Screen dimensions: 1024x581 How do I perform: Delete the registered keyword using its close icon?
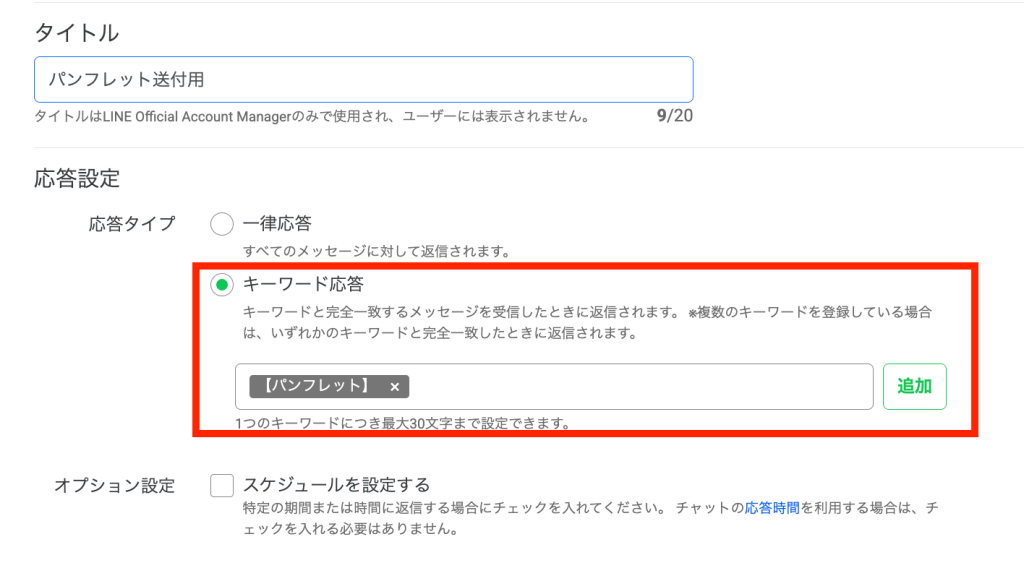point(395,387)
